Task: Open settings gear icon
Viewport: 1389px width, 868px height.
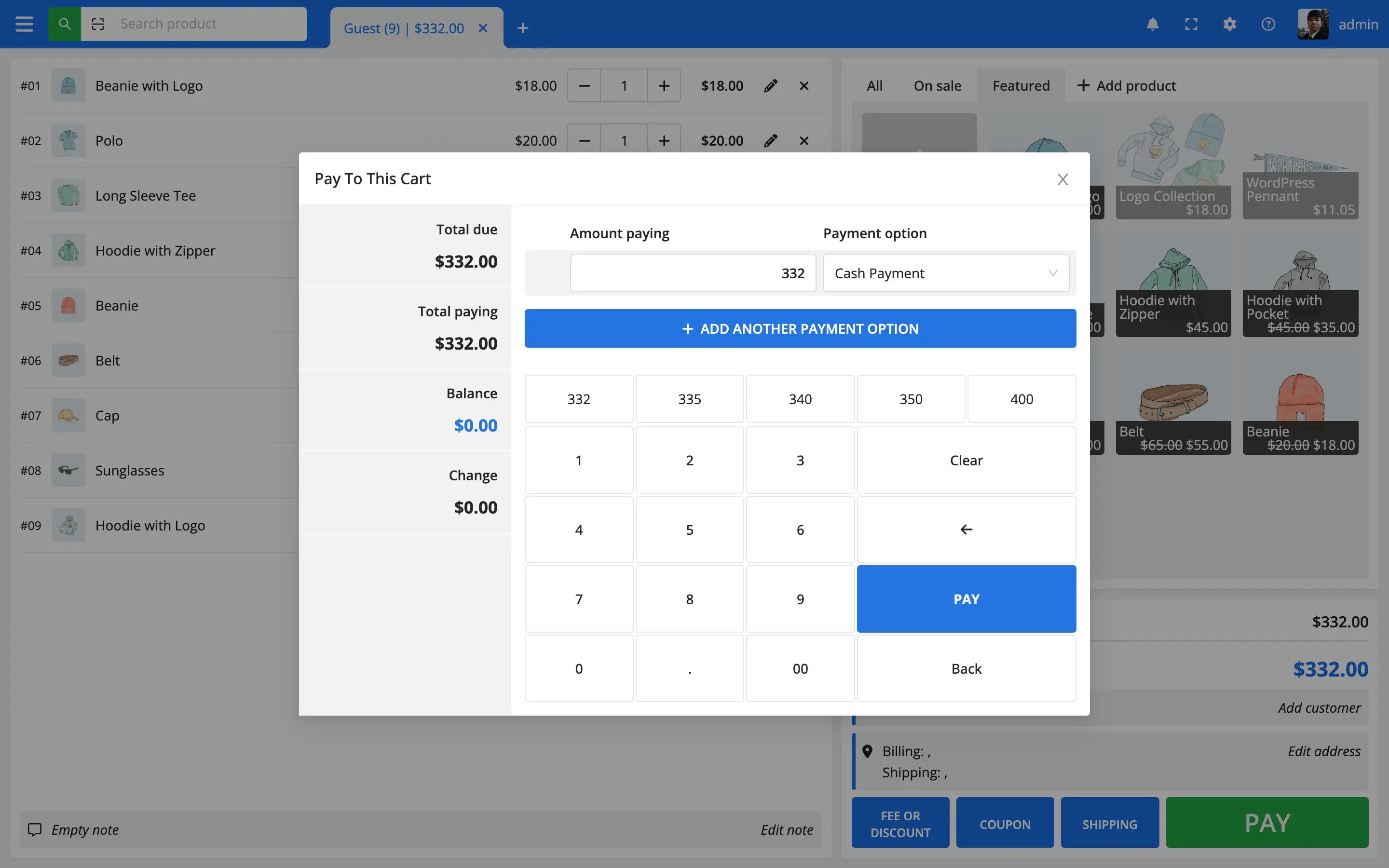Action: [x=1229, y=24]
